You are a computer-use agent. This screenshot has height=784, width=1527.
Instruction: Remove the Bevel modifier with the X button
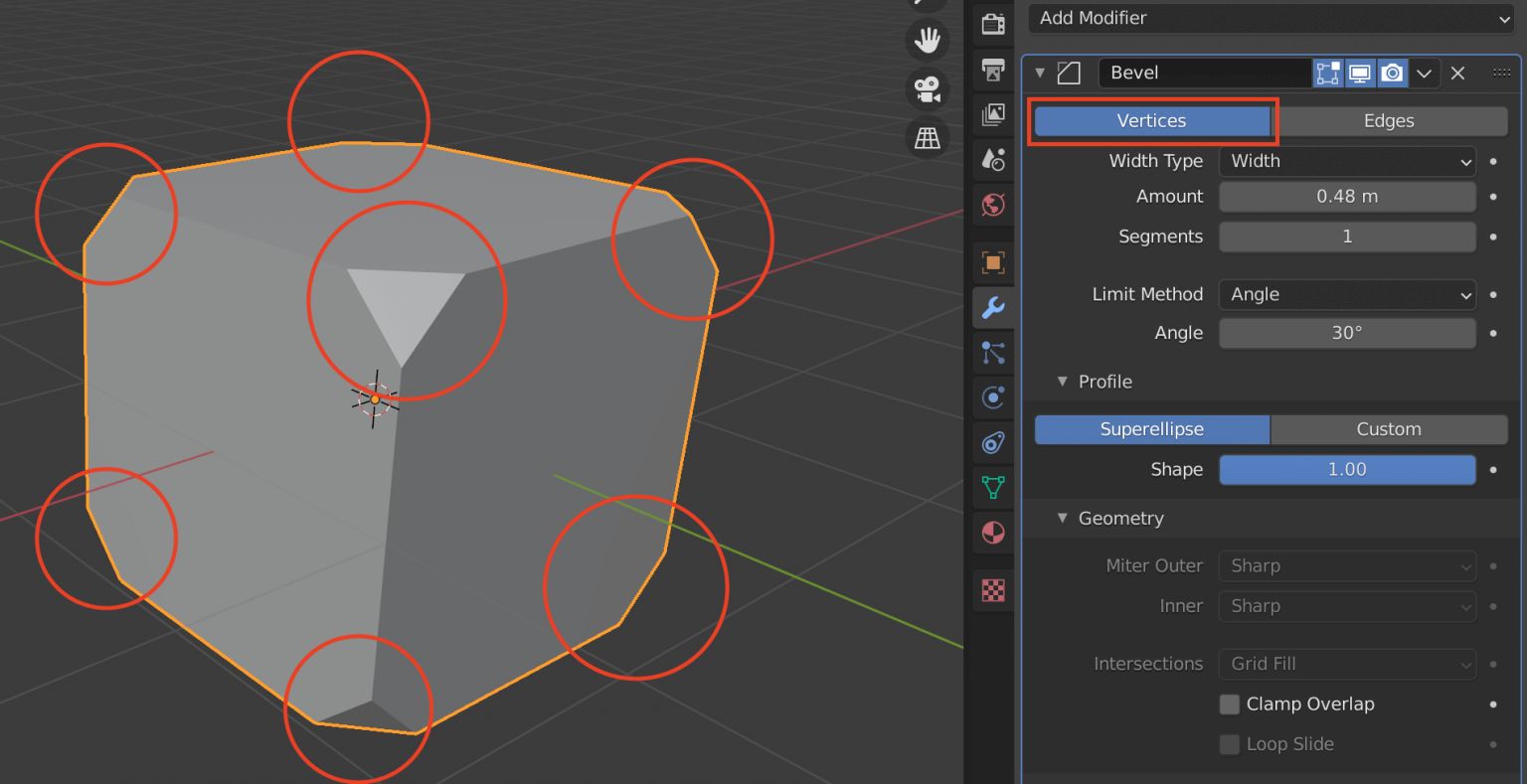pyautogui.click(x=1457, y=72)
